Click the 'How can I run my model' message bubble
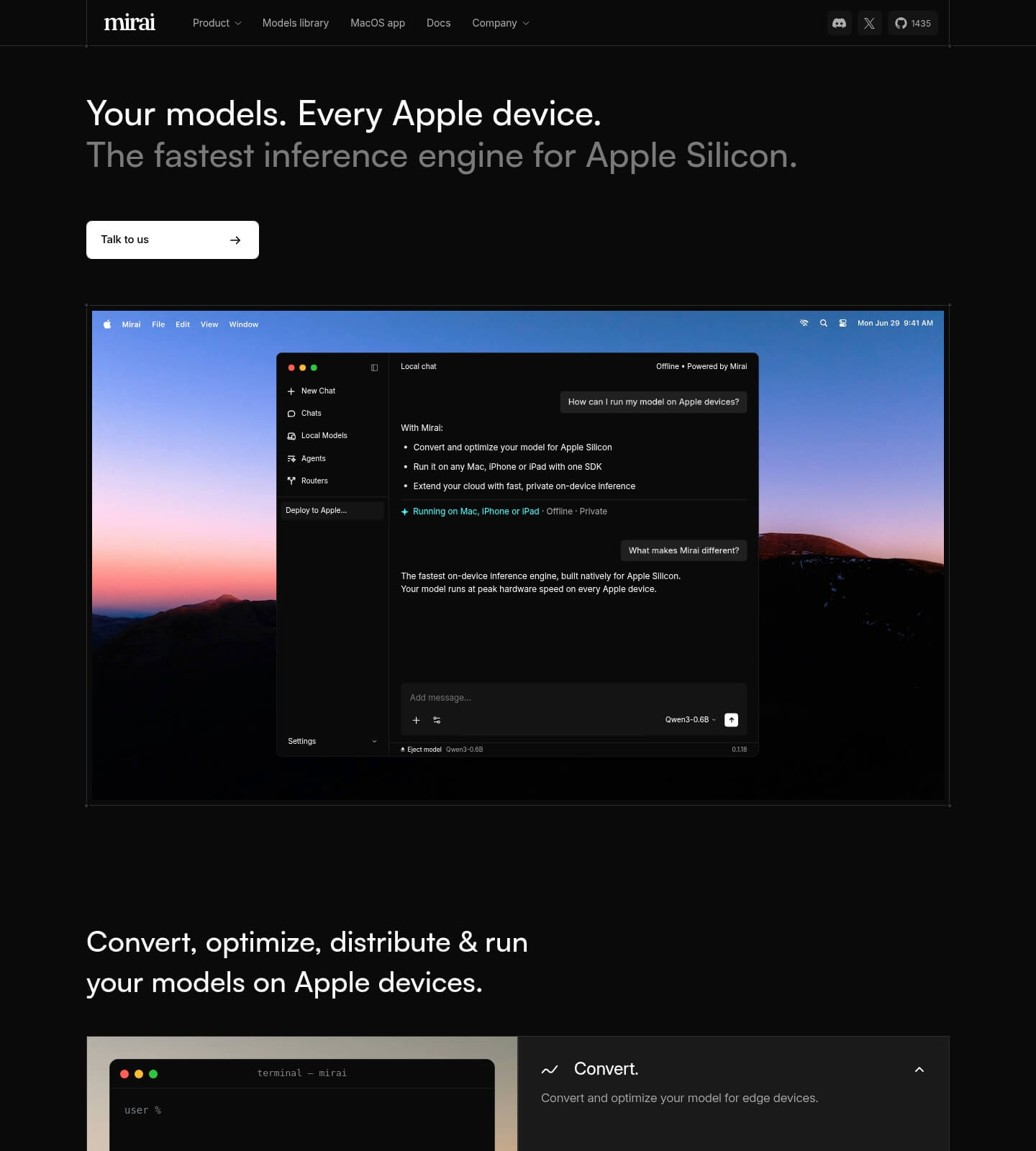This screenshot has width=1036, height=1151. [653, 402]
